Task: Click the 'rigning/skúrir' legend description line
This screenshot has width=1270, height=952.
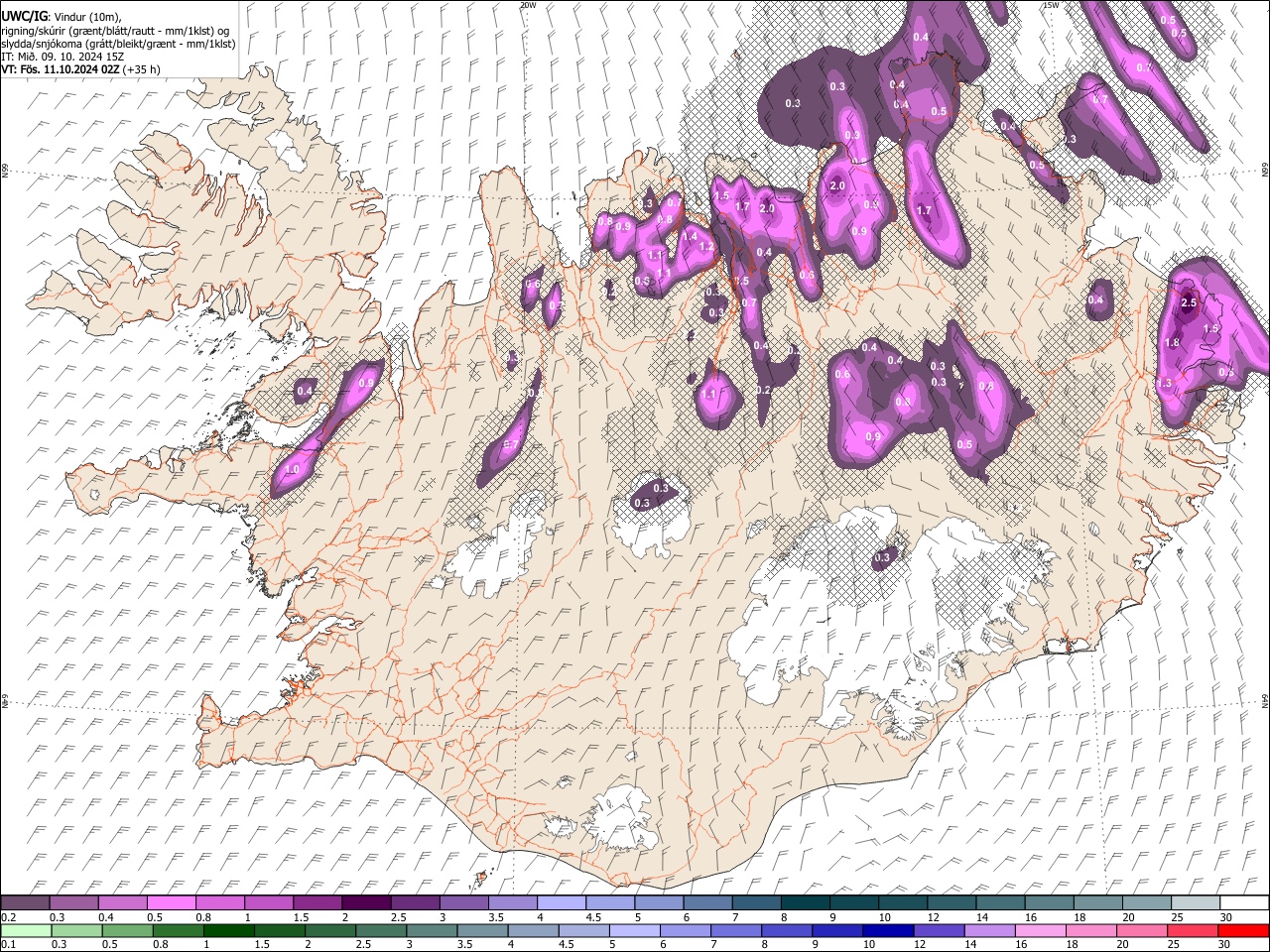Action: (115, 31)
